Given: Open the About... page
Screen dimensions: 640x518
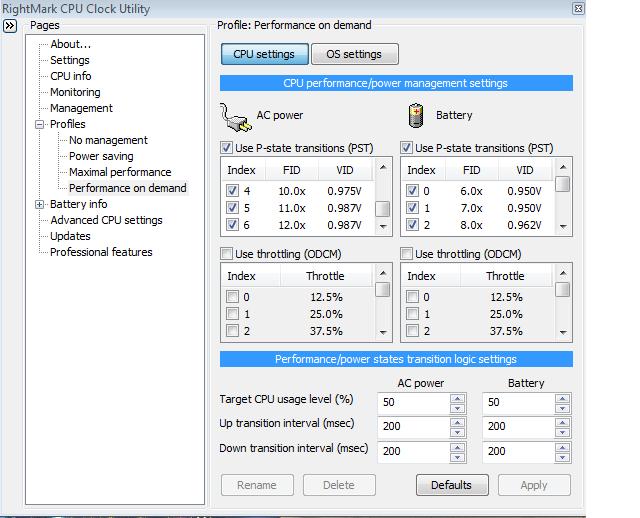Looking at the screenshot, I should click(70, 44).
